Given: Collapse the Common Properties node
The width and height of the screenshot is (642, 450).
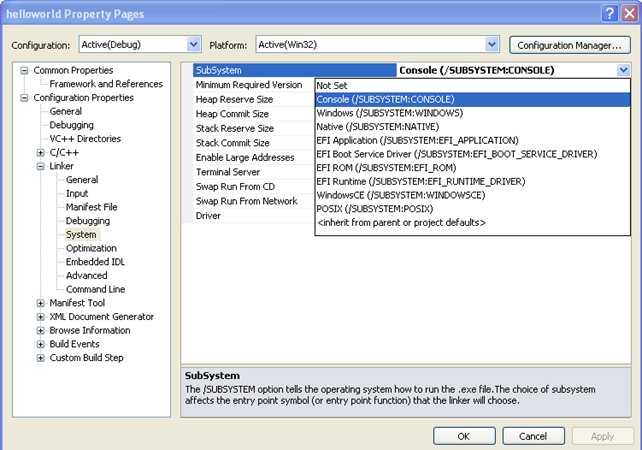Looking at the screenshot, I should pos(25,71).
